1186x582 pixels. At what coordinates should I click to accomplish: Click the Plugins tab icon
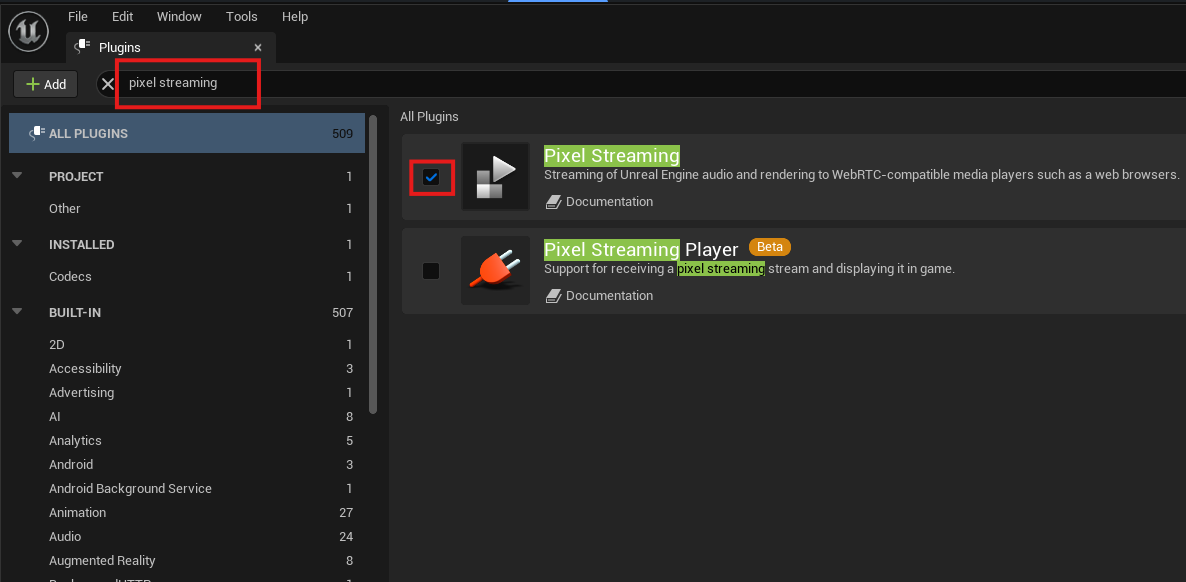coord(84,47)
